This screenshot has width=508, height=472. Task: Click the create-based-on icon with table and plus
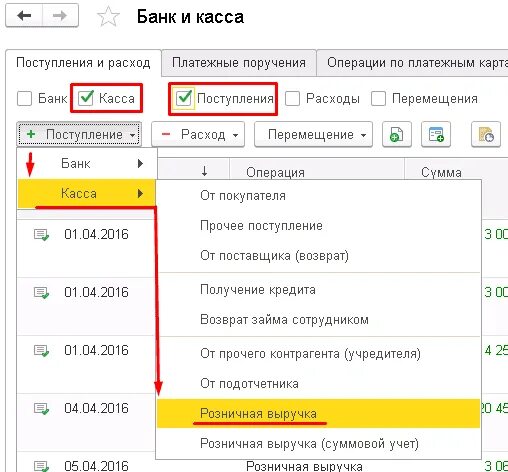click(436, 135)
